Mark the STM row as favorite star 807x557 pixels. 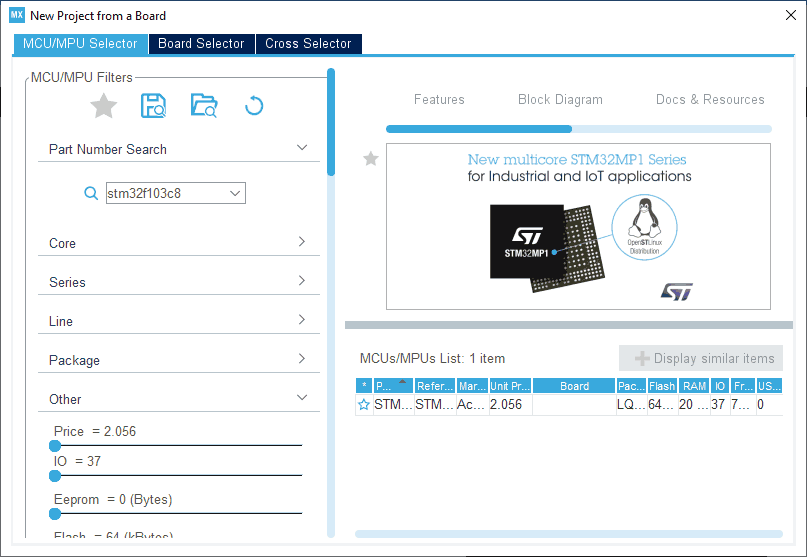coord(364,405)
